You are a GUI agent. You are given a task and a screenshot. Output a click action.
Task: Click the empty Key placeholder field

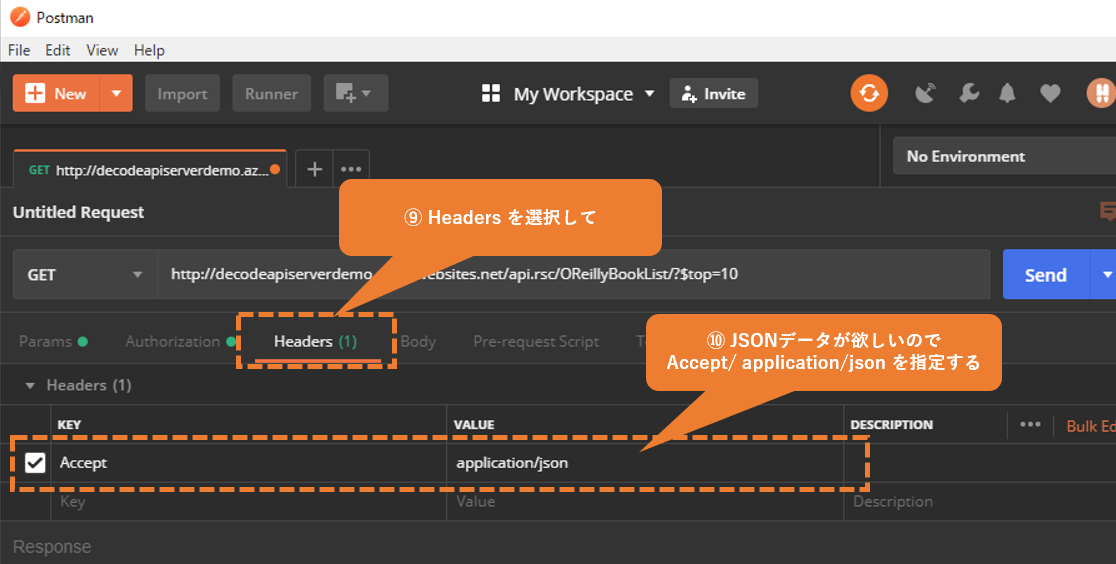[248, 501]
